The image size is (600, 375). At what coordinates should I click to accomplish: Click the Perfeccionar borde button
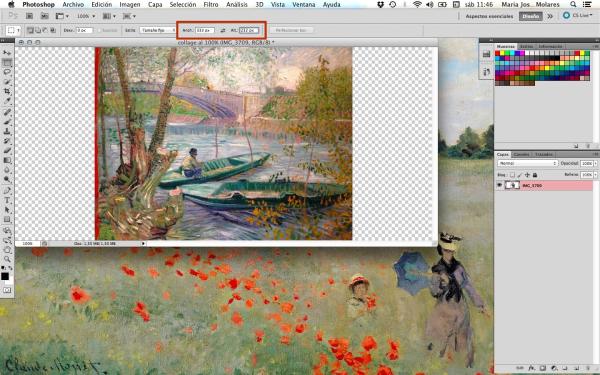(291, 30)
